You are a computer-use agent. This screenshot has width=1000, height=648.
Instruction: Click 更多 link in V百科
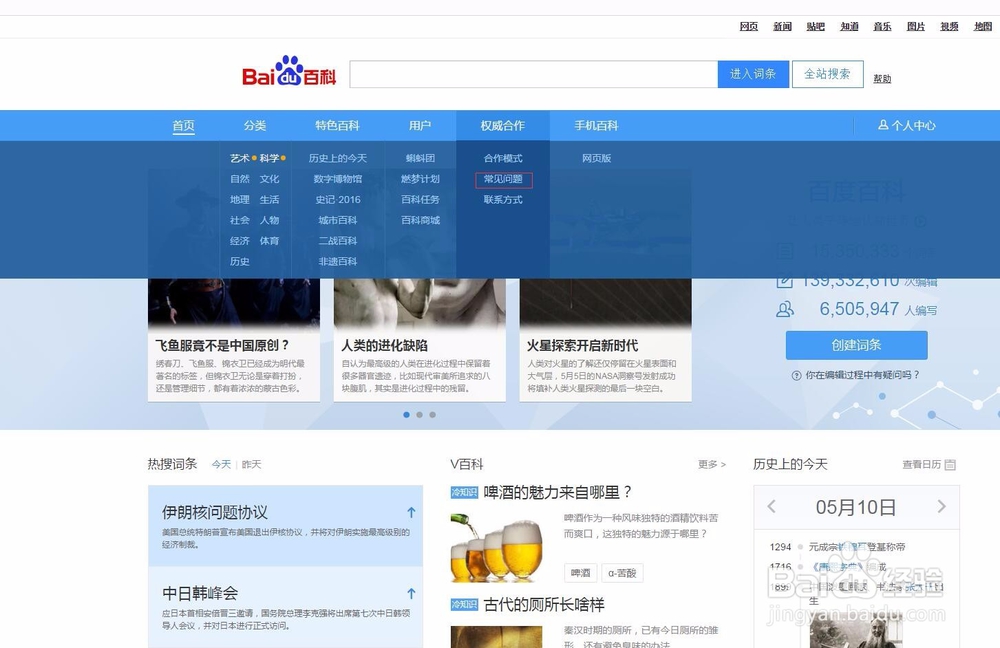point(712,464)
